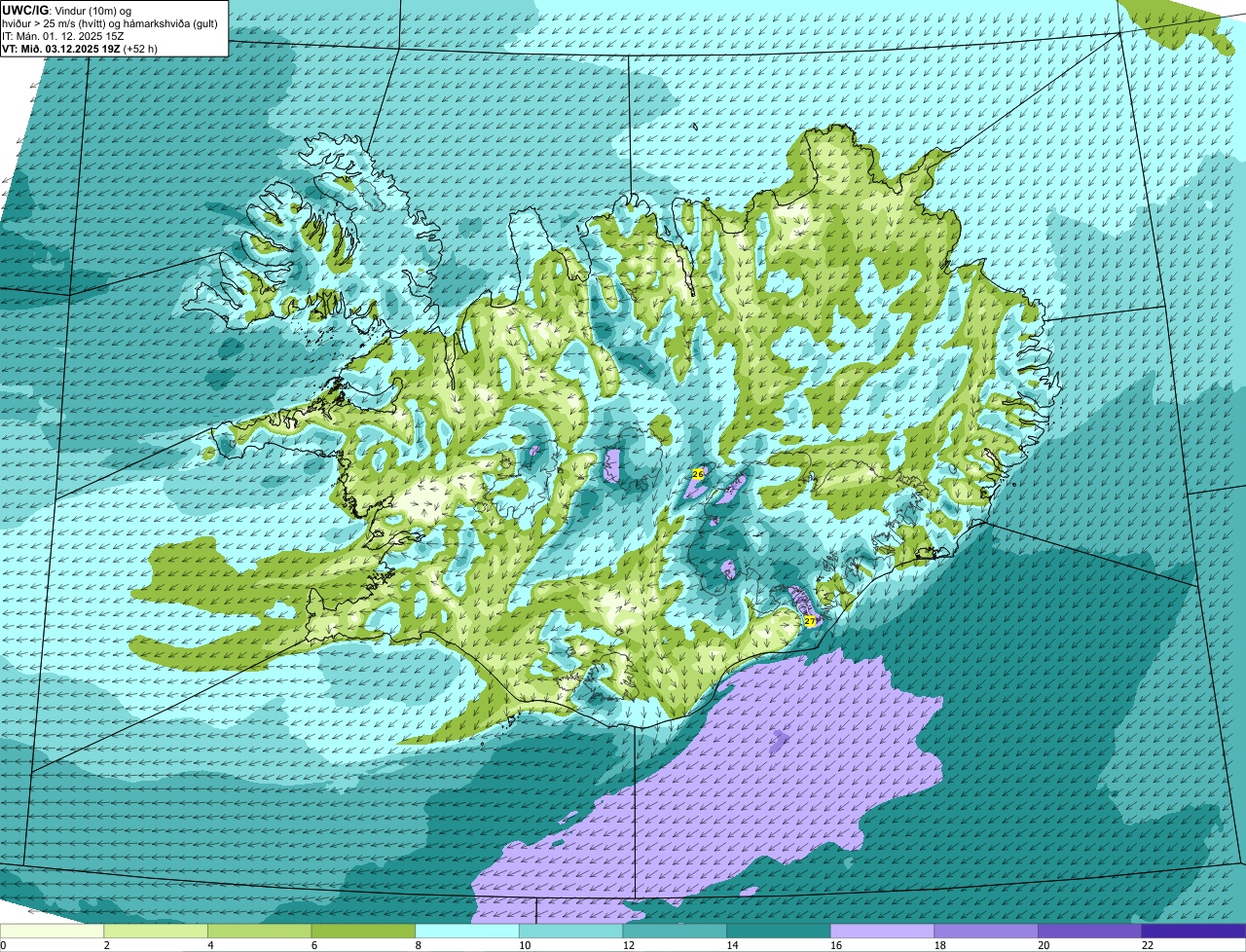The image size is (1246, 952).
Task: Click the bold 'VT: Mið. 03.12.2025 19Z' text
Action: point(61,48)
